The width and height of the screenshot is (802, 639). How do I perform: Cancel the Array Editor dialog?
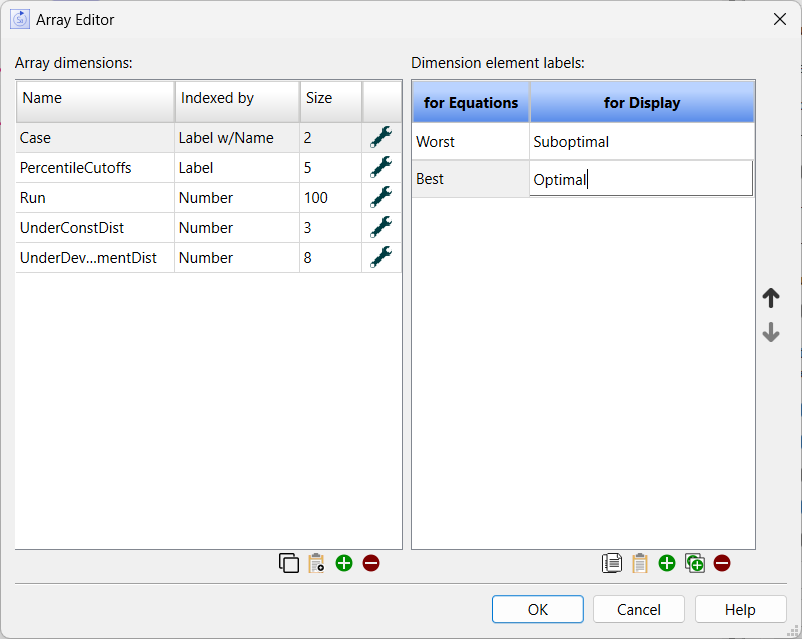pyautogui.click(x=639, y=609)
